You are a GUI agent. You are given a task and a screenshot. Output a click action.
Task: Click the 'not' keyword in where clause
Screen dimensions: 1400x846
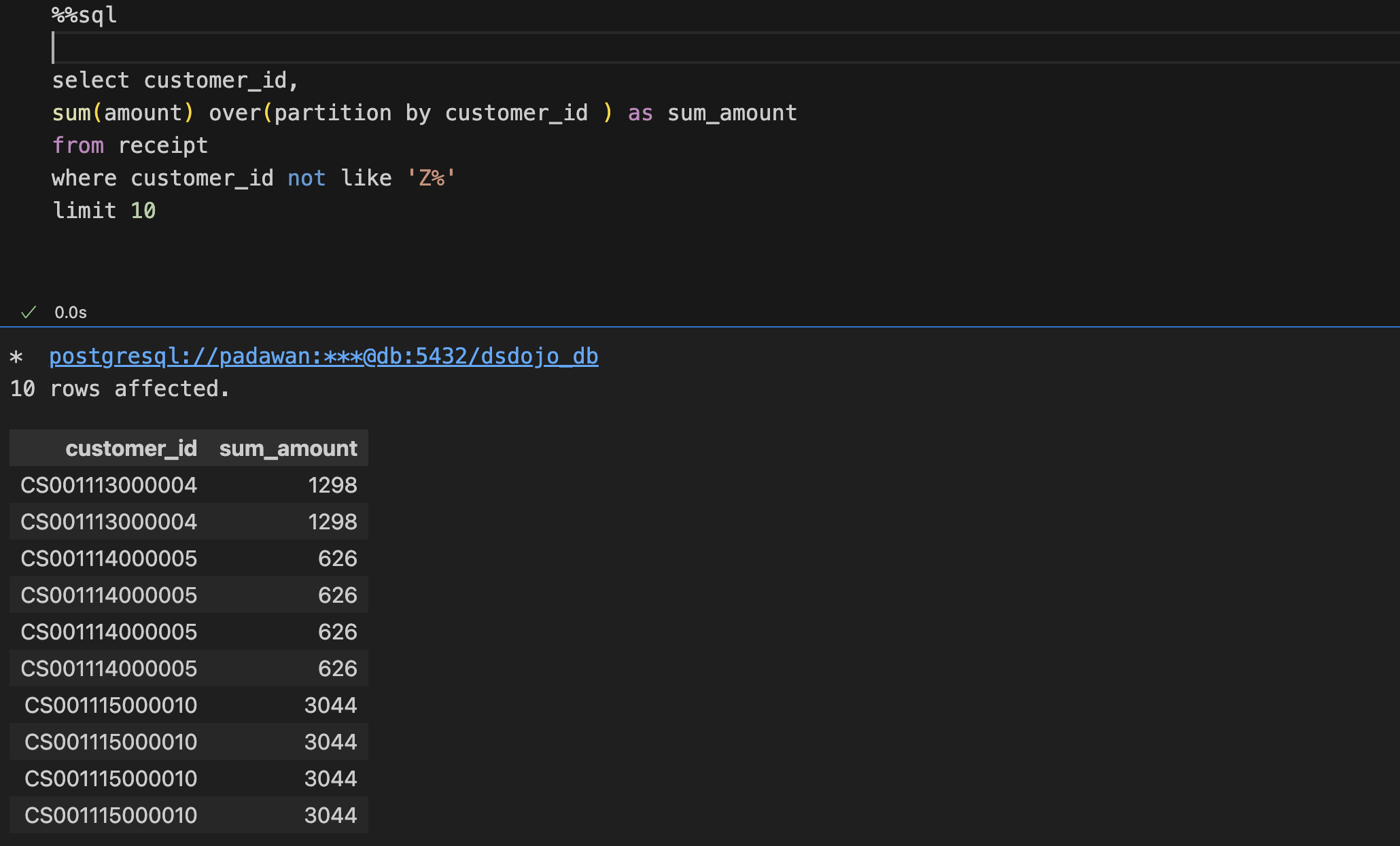pos(306,178)
